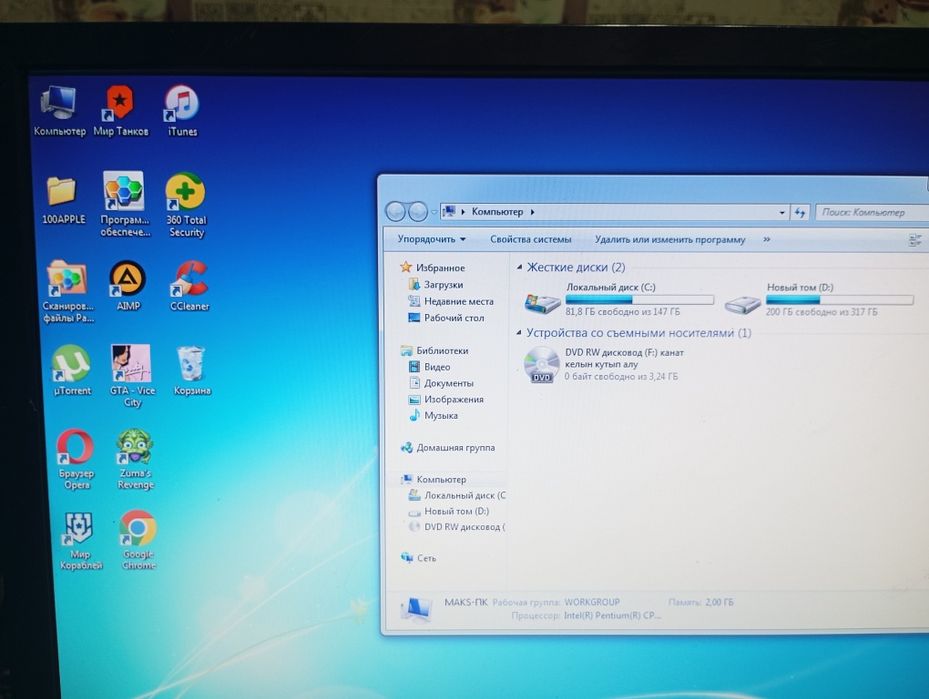Click the Память: 2,00 ГБ details entry
Screen dimensions: 929x699
(701, 602)
